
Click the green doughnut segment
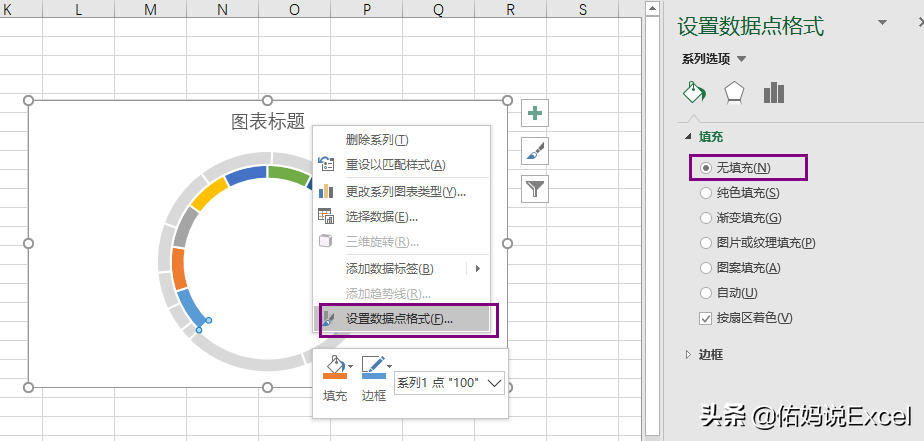click(x=288, y=173)
